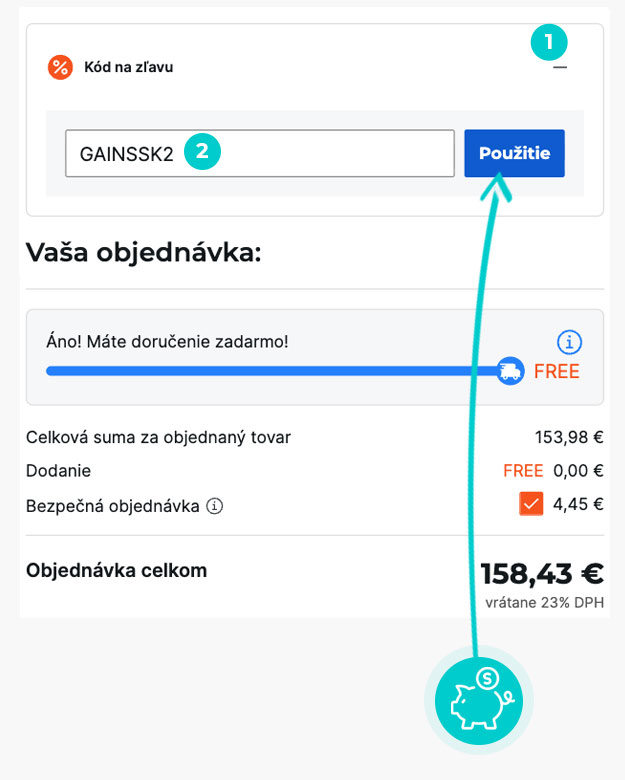The image size is (625, 780).
Task: Click the info icon beside Bezpečná objednávka
Action: point(214,506)
